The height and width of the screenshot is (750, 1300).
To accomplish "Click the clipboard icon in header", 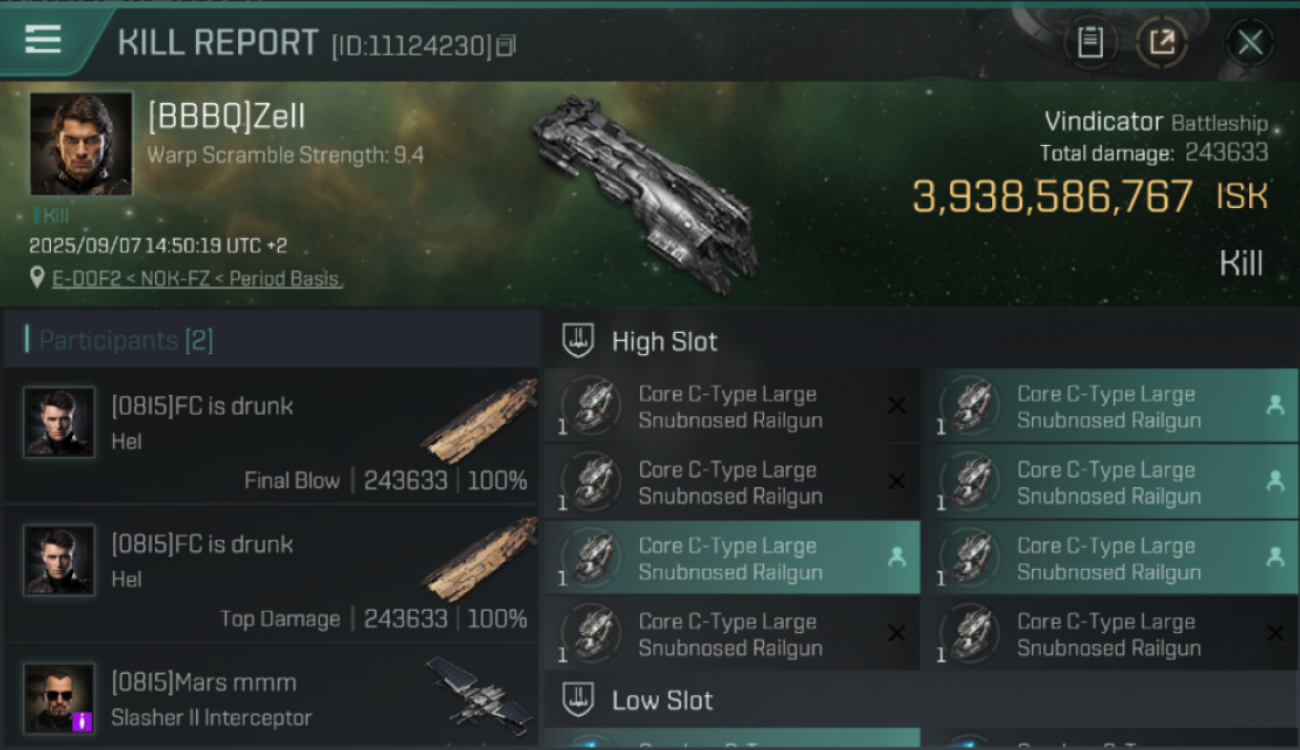I will pyautogui.click(x=1090, y=42).
